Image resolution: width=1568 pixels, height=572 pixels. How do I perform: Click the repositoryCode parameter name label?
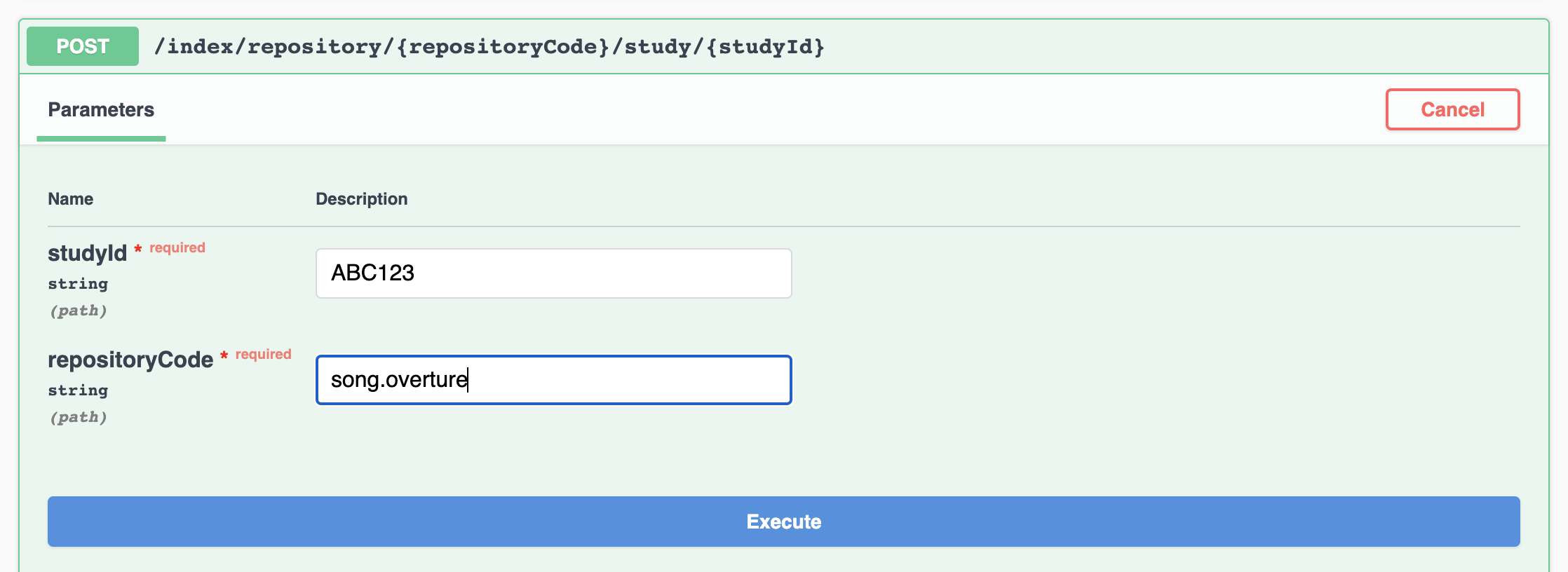pos(129,360)
